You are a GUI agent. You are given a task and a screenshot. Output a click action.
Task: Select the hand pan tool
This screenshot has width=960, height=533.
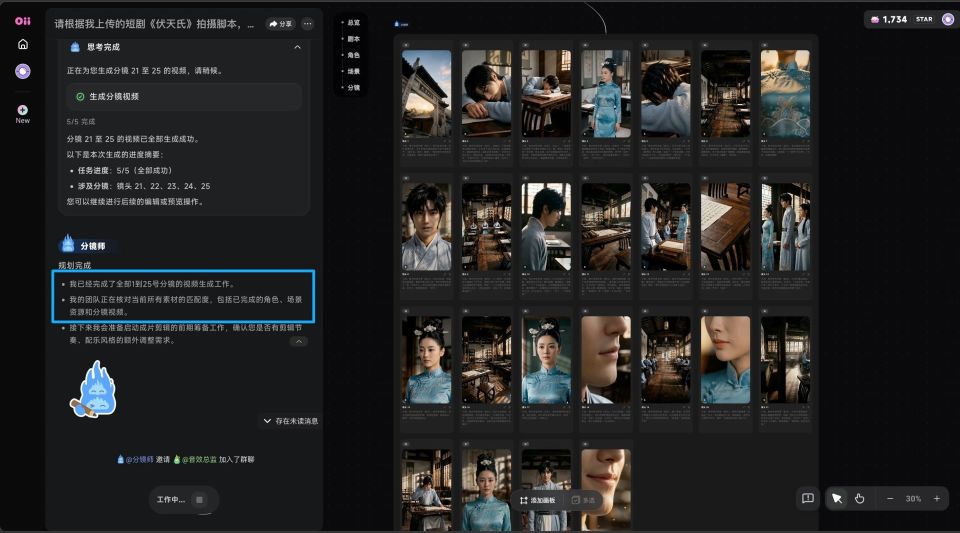pos(860,499)
